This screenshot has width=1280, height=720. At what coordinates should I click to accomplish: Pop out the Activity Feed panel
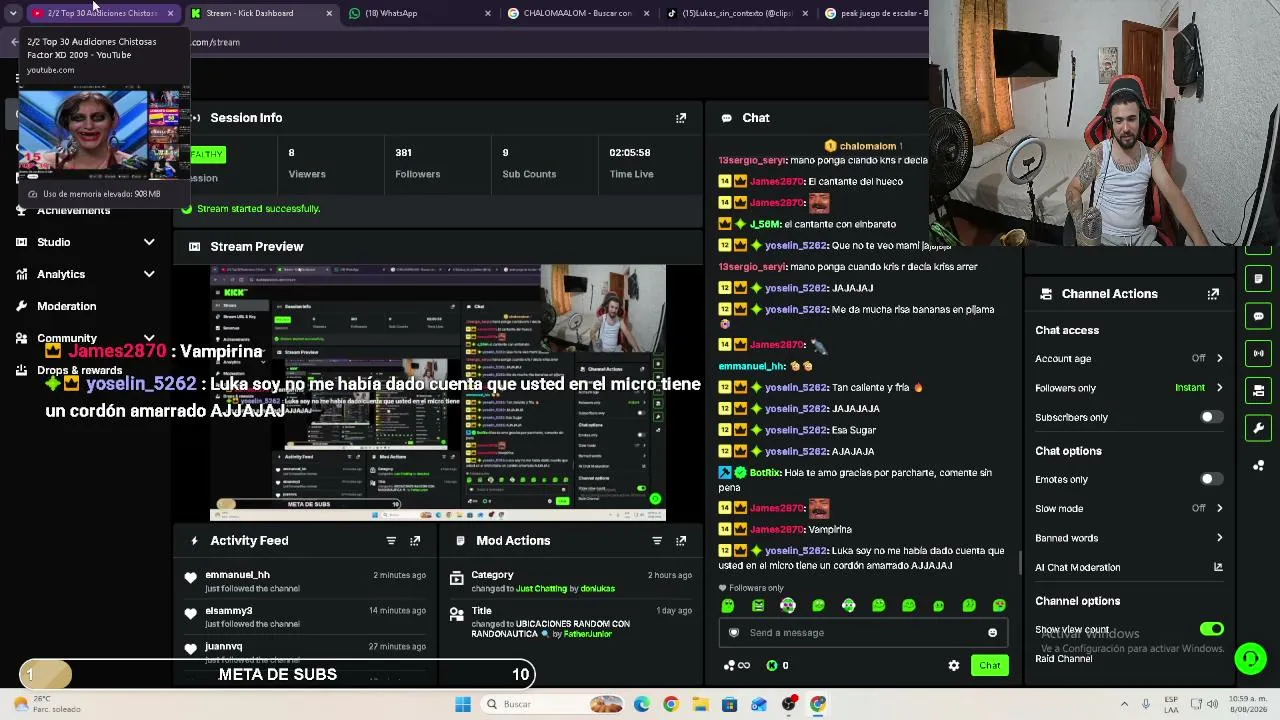coord(415,541)
